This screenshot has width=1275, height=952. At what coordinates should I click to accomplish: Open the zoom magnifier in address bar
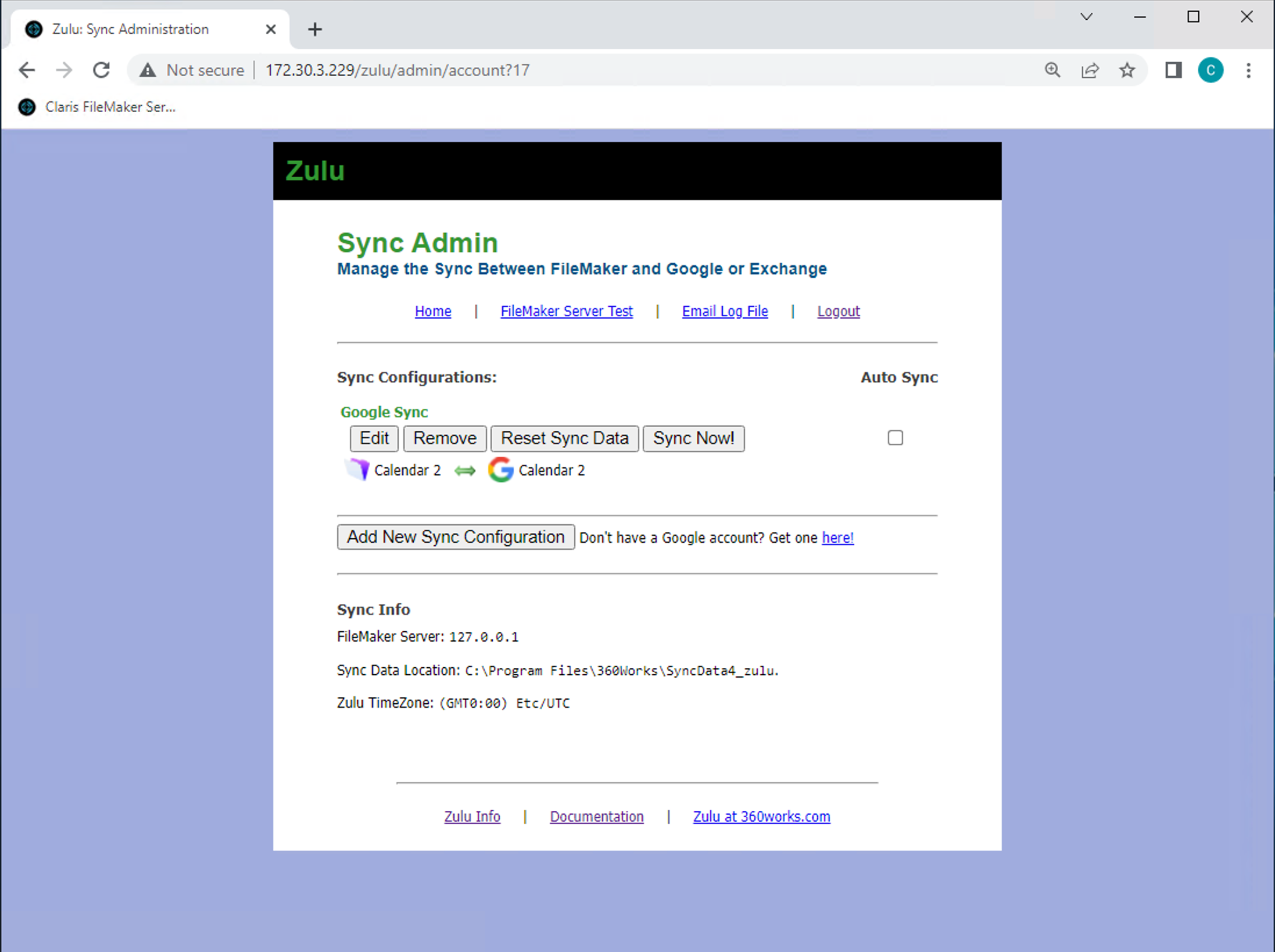[1052, 70]
